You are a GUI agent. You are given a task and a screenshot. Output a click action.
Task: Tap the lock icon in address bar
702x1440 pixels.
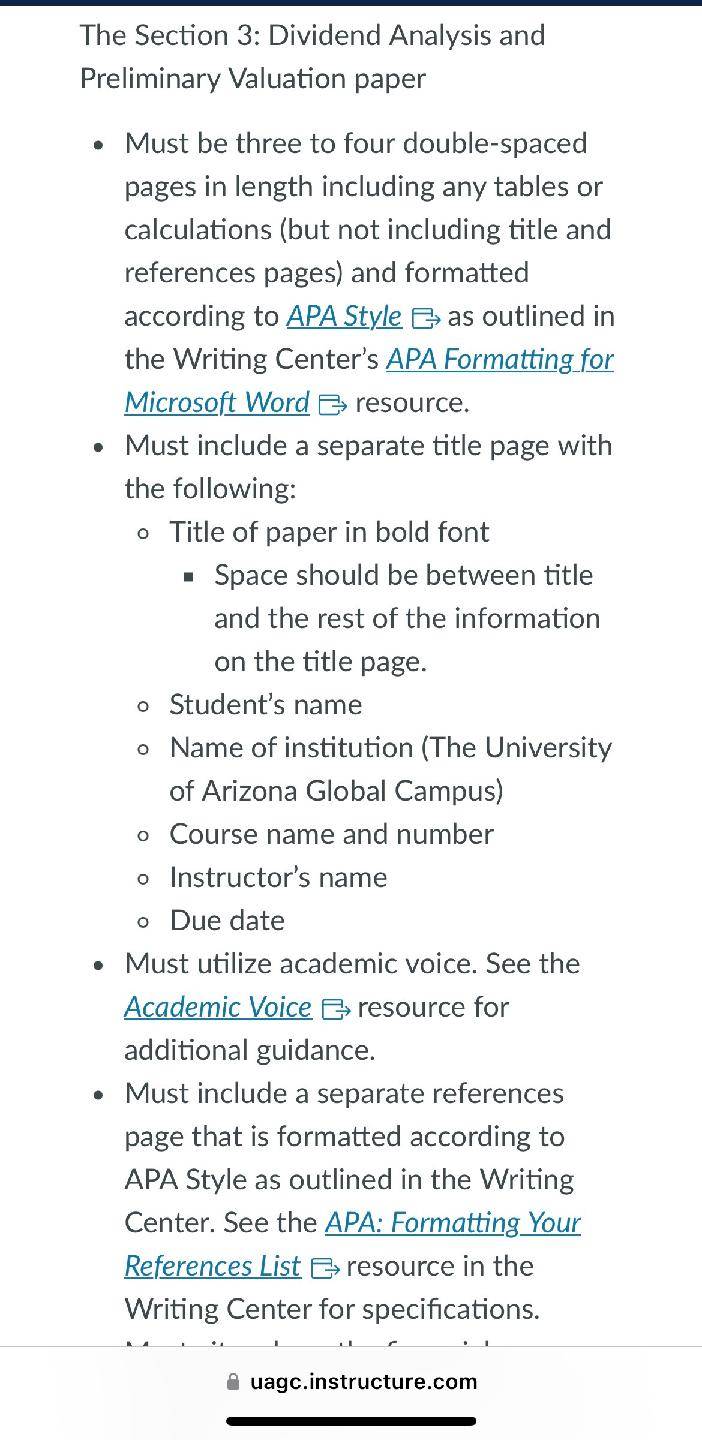coord(233,1381)
